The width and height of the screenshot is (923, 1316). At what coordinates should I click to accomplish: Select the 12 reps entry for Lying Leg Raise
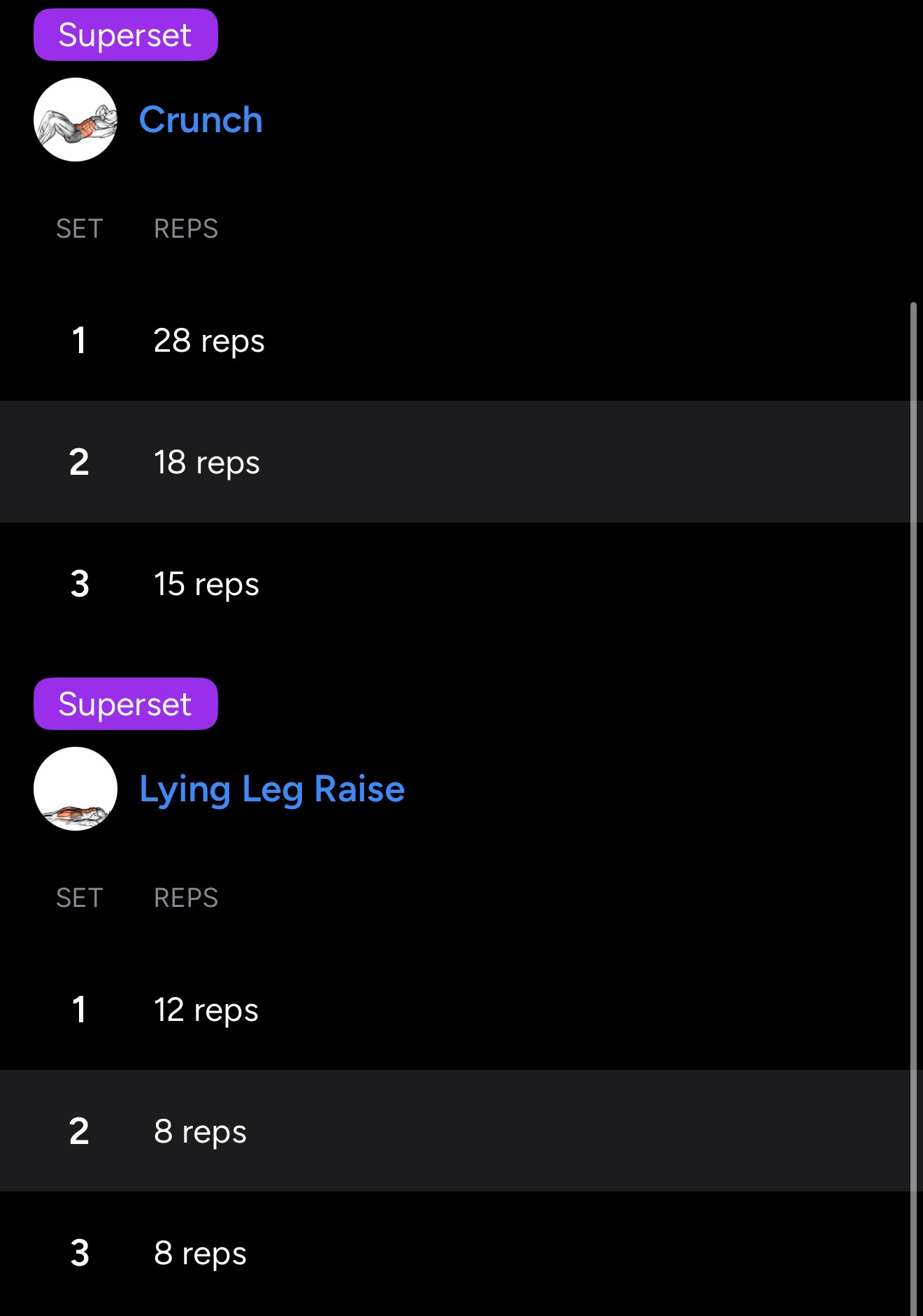click(206, 1010)
